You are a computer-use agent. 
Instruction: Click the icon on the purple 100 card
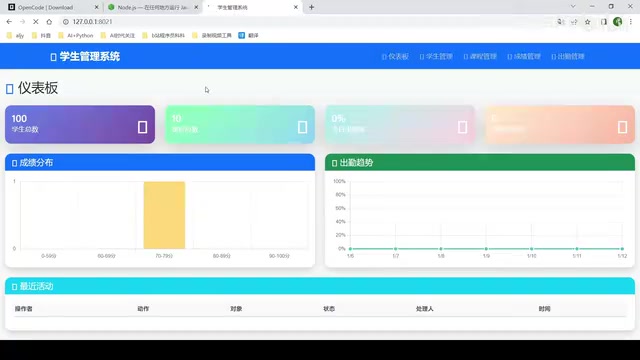[142, 127]
